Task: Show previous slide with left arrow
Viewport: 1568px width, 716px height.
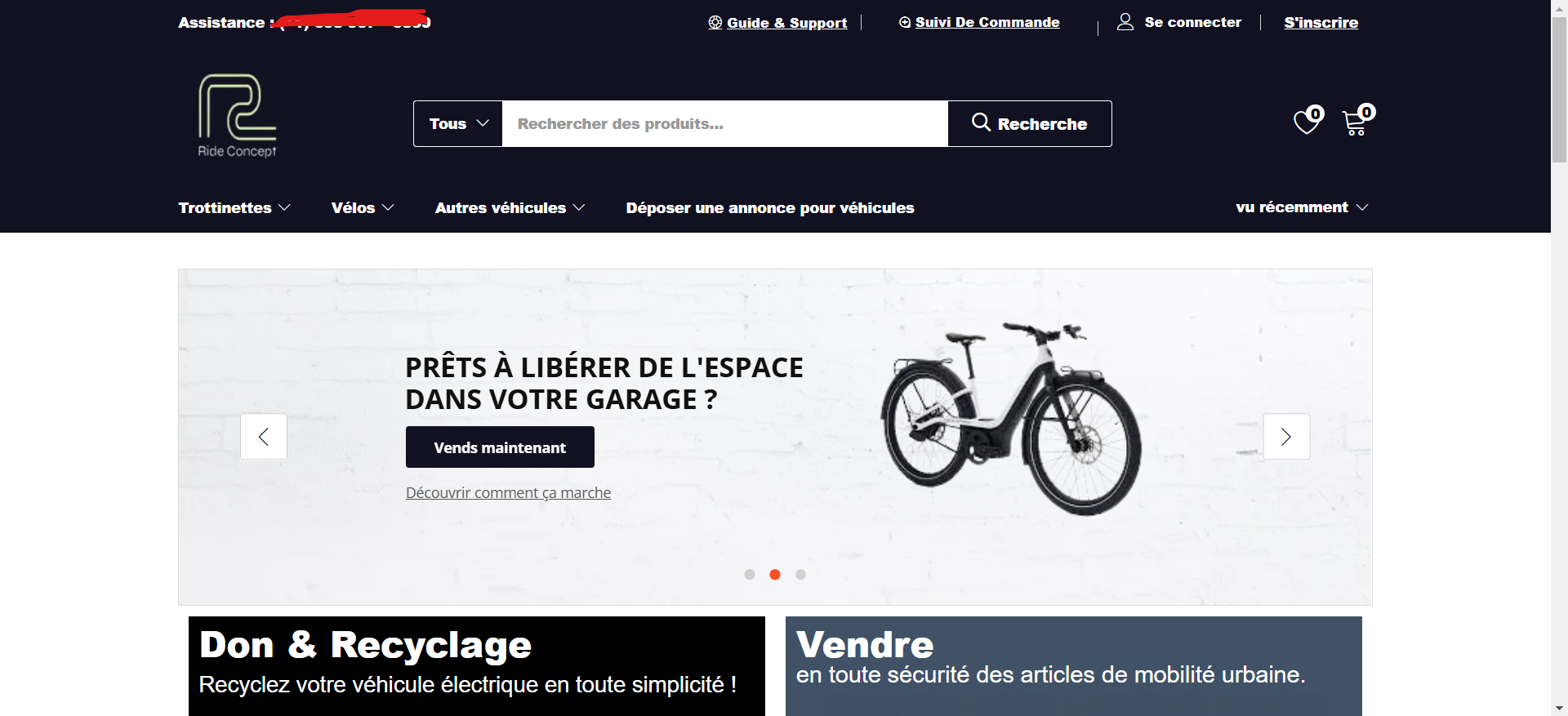Action: click(x=264, y=437)
